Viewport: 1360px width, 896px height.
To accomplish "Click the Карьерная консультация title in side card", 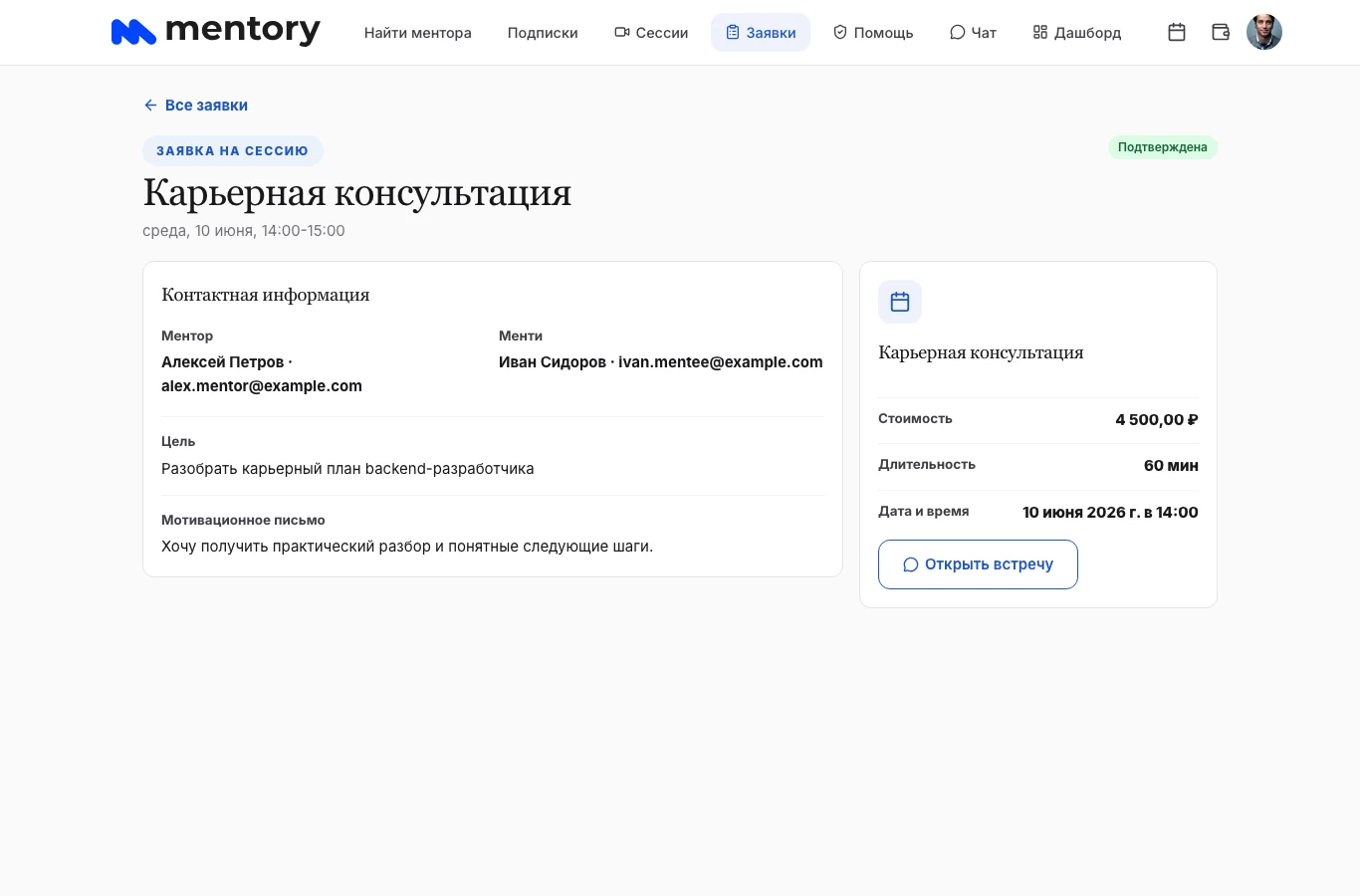I will click(x=981, y=352).
